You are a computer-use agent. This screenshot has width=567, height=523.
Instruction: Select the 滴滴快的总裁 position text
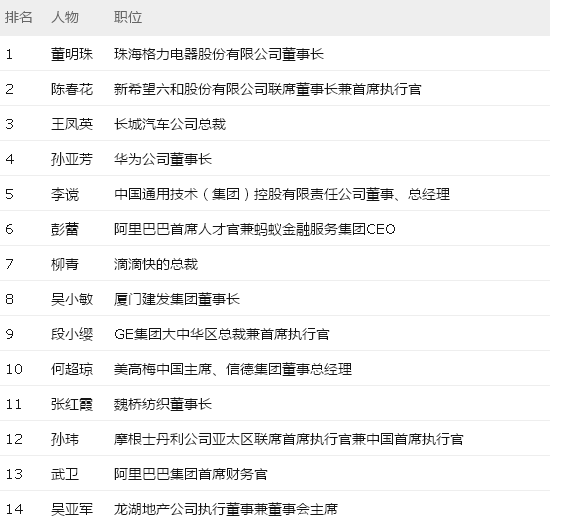click(x=156, y=264)
